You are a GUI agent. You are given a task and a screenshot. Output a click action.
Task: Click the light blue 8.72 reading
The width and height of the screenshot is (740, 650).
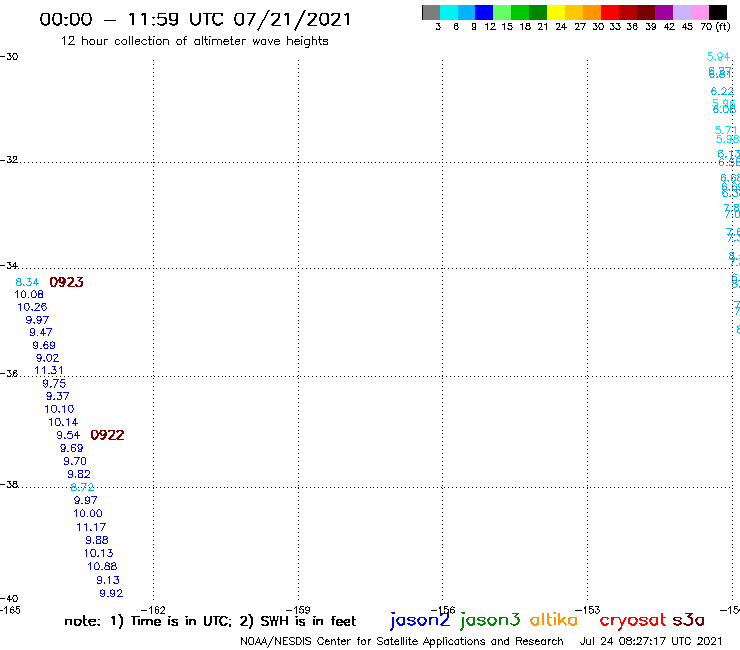coord(82,487)
